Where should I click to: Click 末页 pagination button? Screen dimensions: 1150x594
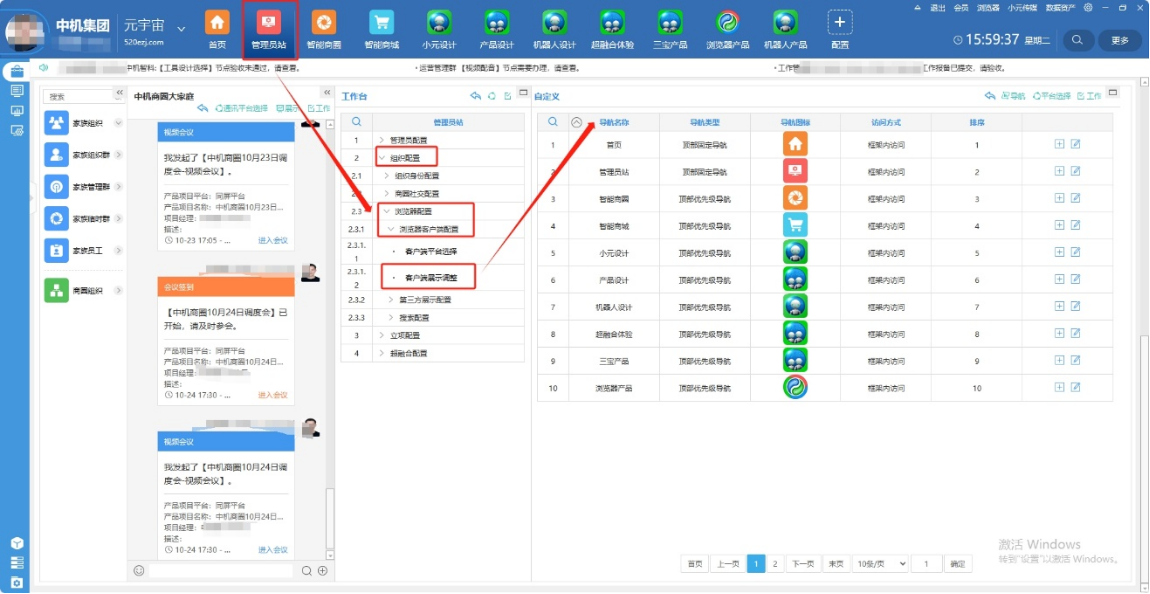point(836,563)
